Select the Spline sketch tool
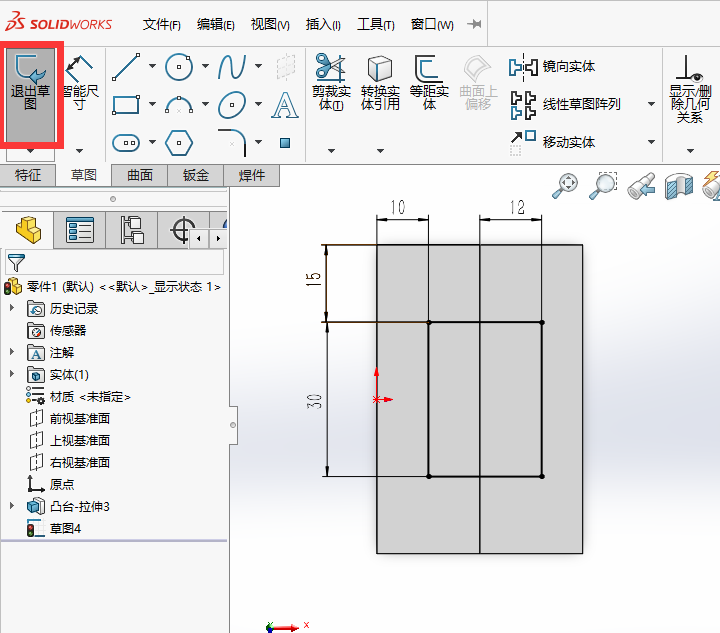The height and width of the screenshot is (633, 720). (x=232, y=67)
